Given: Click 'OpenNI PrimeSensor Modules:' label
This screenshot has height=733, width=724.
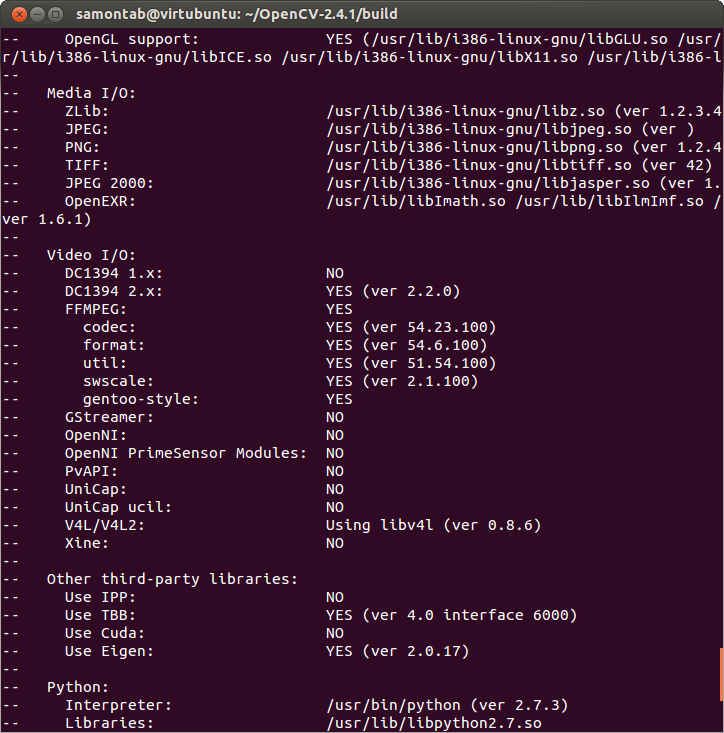Looking at the screenshot, I should point(186,453).
